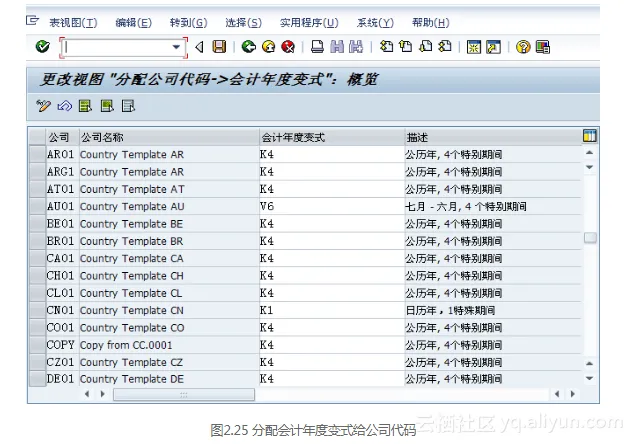Select row selector for DE01
Image resolution: width=634 pixels, height=444 pixels.
click(x=37, y=380)
